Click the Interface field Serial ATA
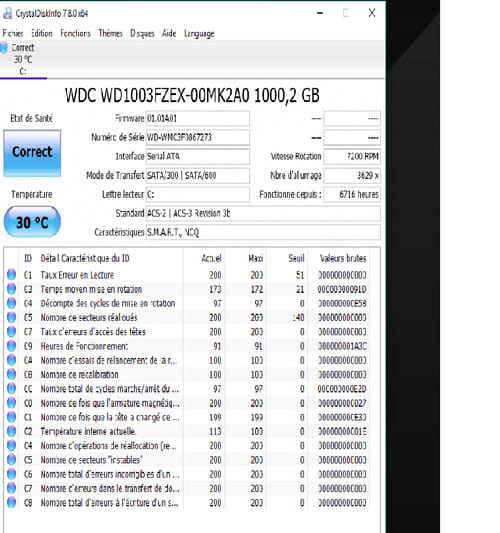Image resolution: width=500 pixels, height=533 pixels. [198, 156]
